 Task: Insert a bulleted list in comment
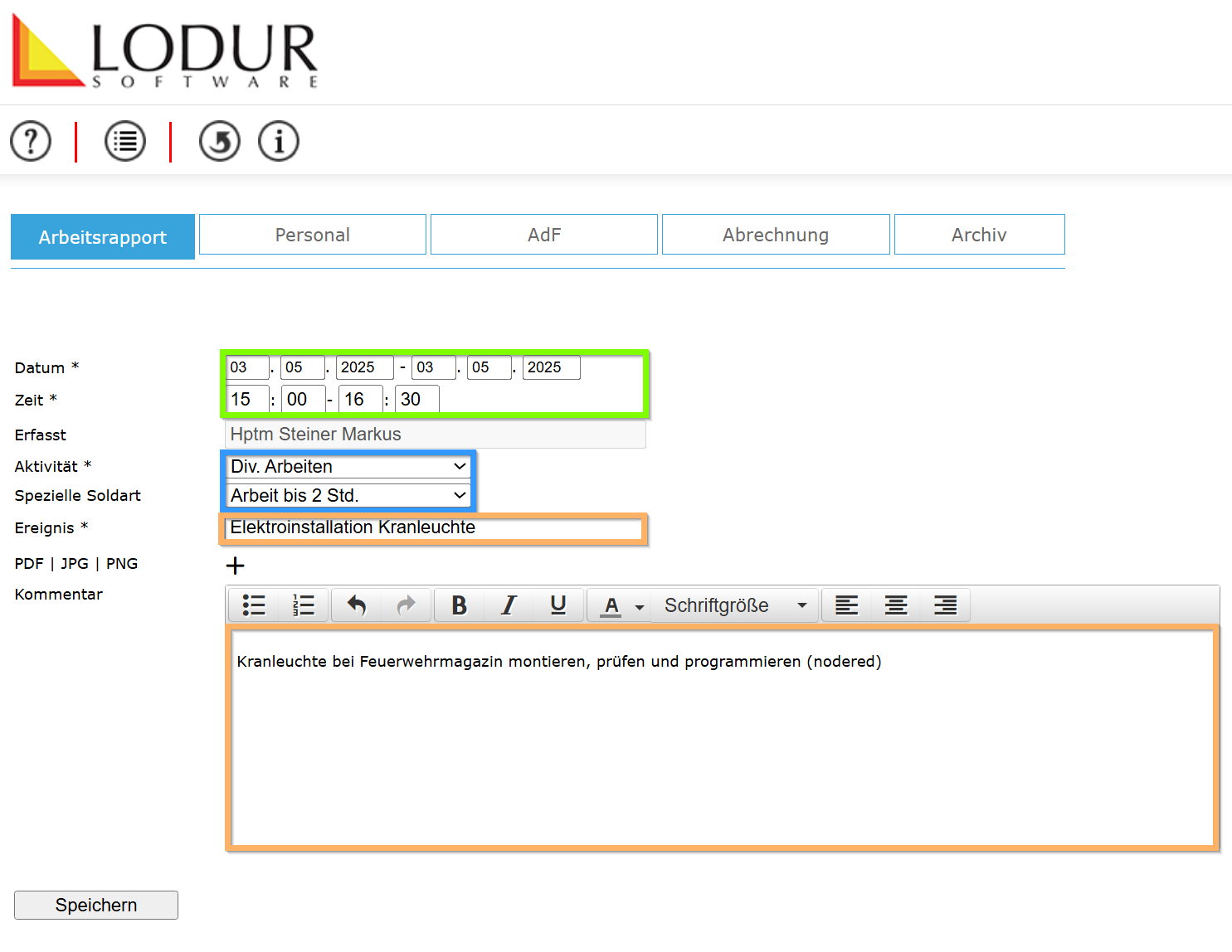click(x=254, y=605)
